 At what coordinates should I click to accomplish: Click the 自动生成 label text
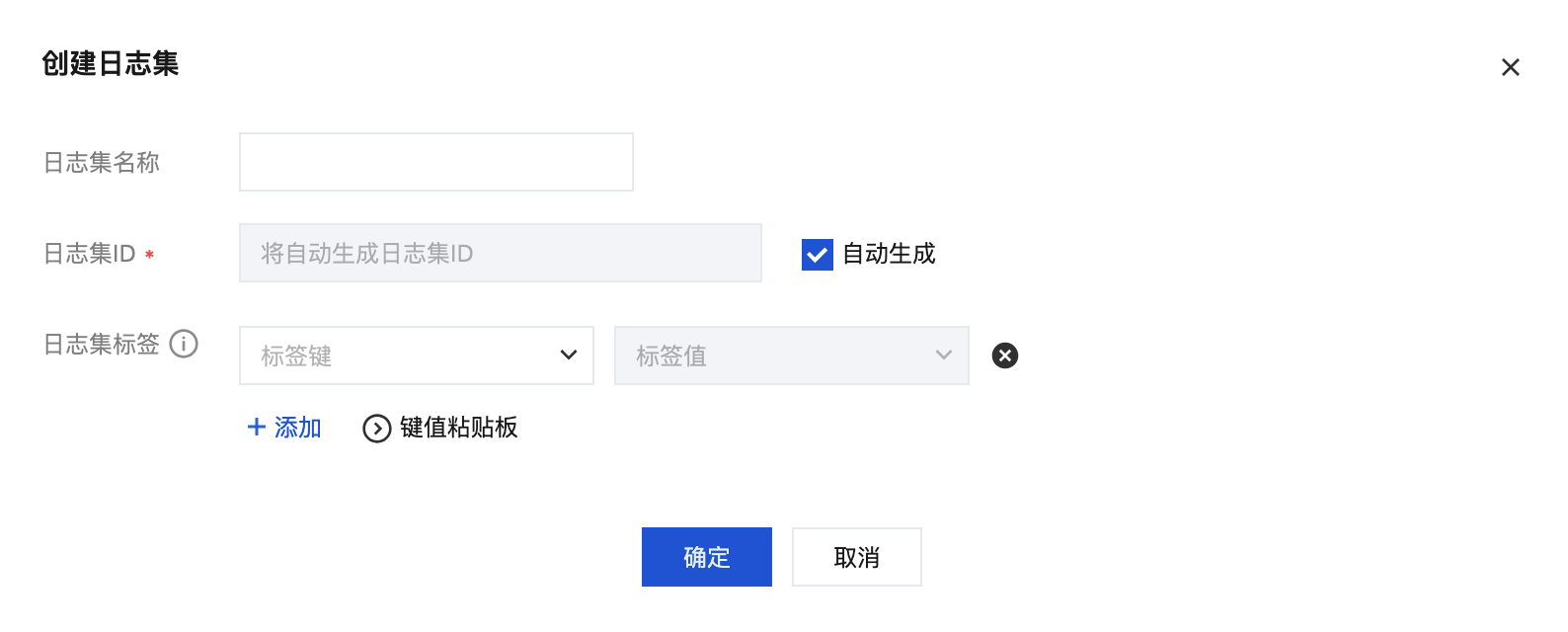(889, 254)
